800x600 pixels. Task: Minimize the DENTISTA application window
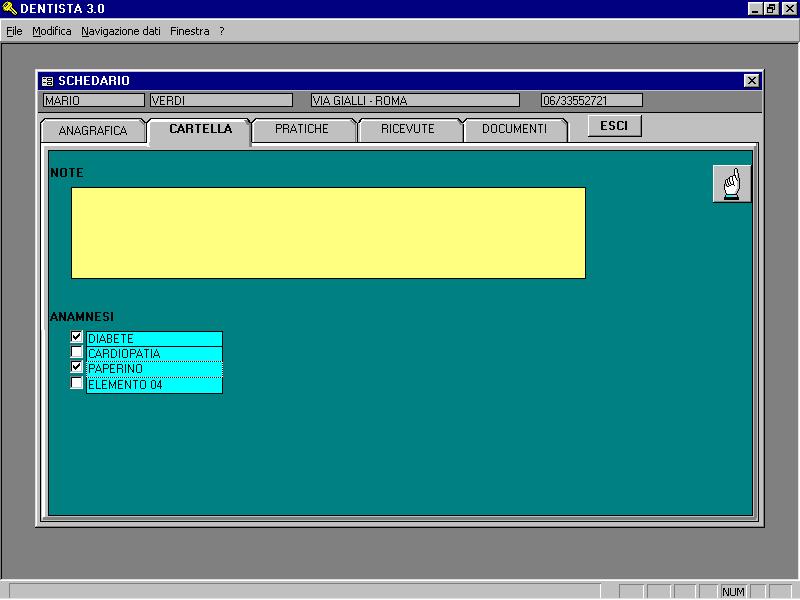click(x=755, y=8)
